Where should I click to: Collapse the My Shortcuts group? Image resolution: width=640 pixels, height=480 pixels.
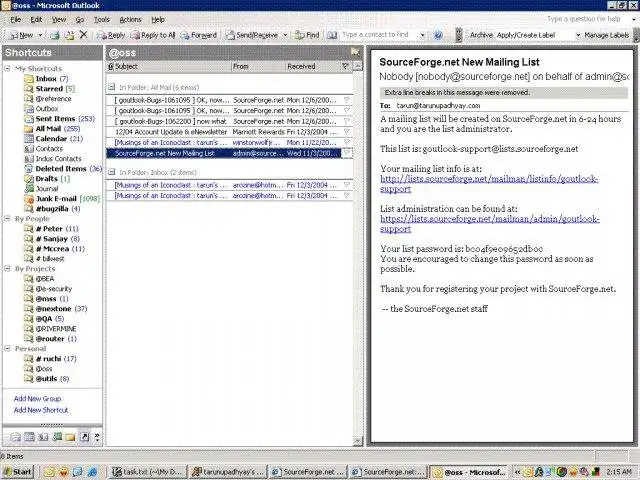tap(7, 68)
